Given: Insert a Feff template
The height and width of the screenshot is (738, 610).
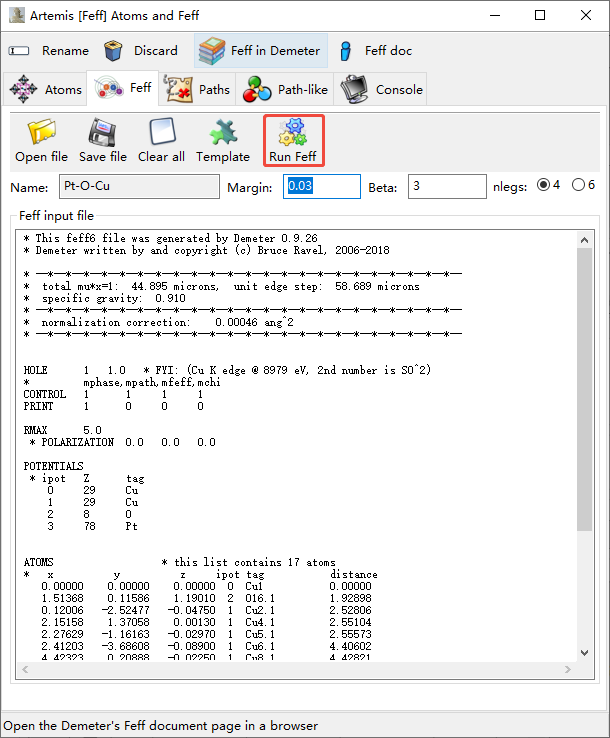Looking at the screenshot, I should [x=223, y=141].
